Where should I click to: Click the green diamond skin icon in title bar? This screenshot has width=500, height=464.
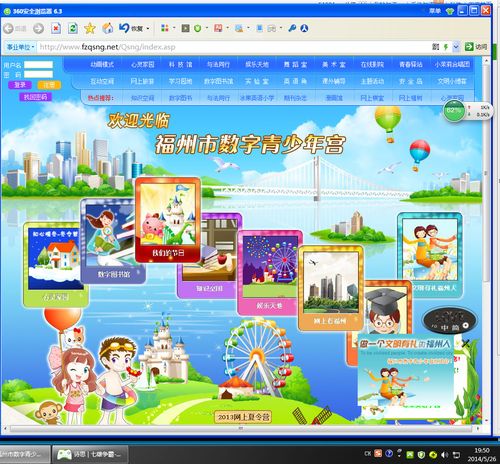tap(450, 11)
